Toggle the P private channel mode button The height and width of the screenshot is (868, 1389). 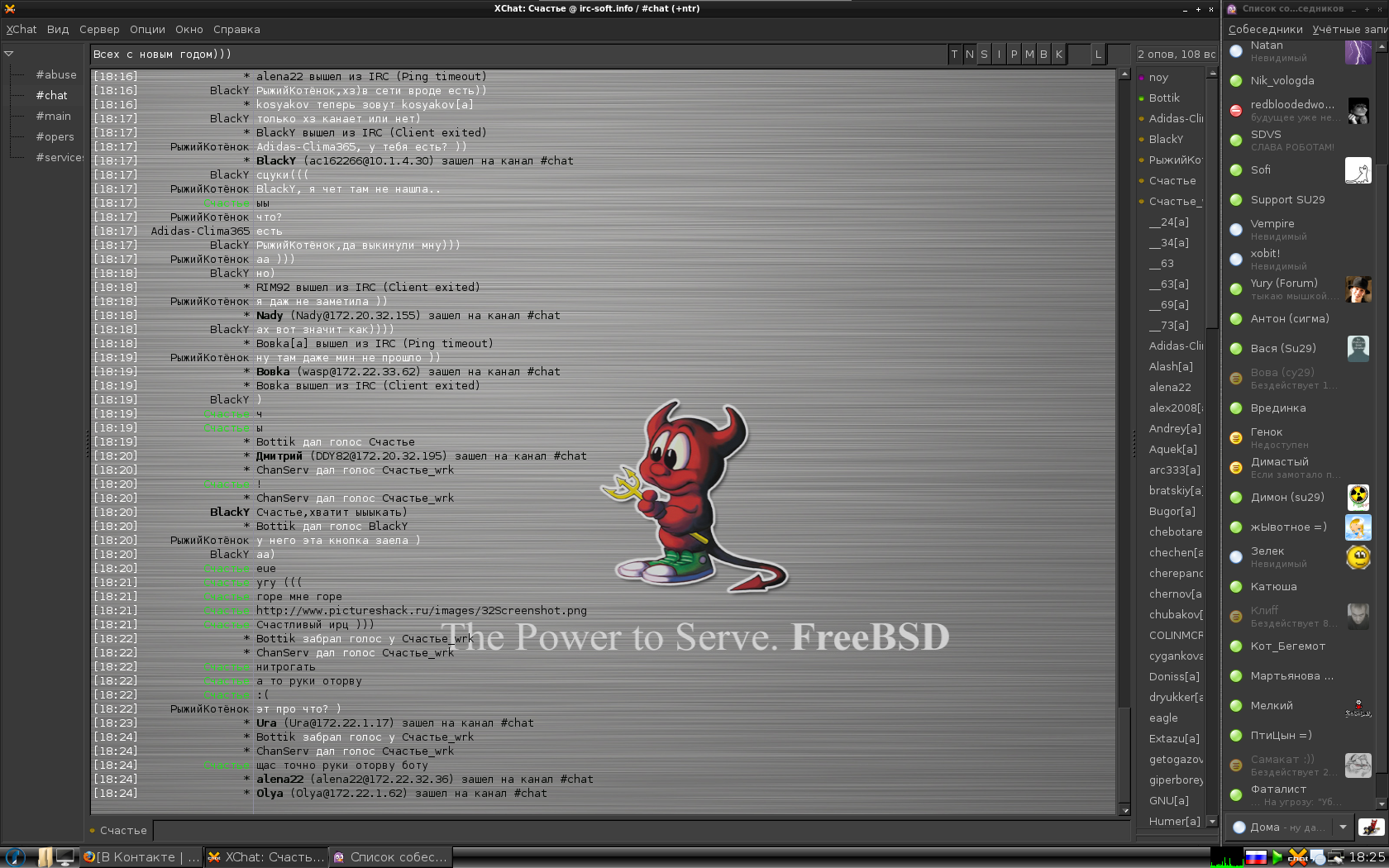(x=1014, y=55)
